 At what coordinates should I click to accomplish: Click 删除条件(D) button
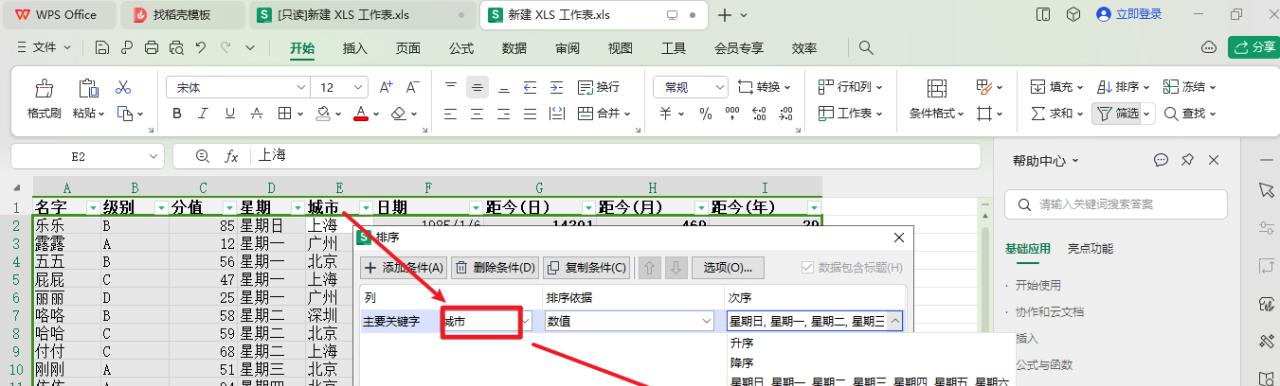coord(496,268)
